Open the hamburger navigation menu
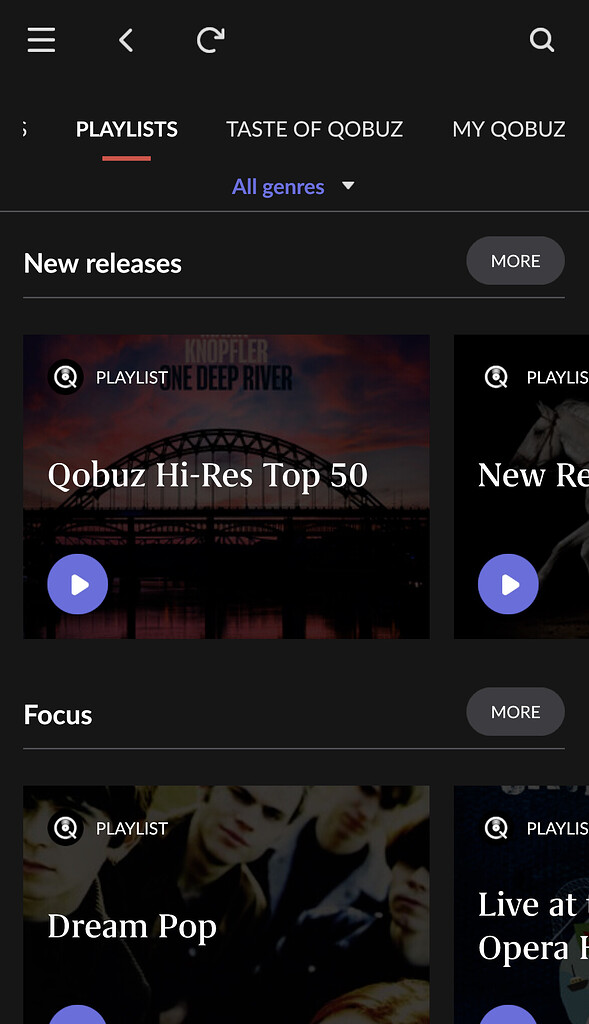This screenshot has height=1024, width=589. [x=41, y=40]
